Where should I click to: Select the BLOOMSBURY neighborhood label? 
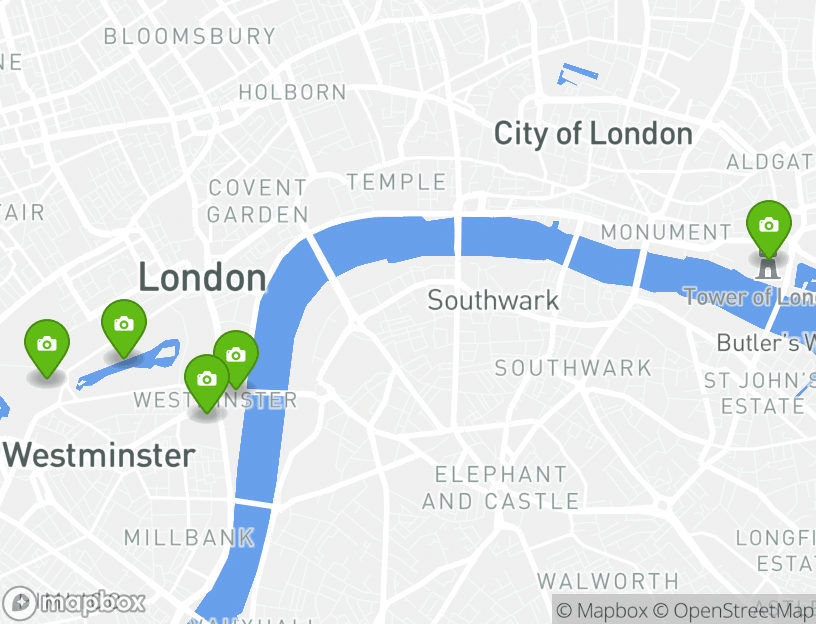[190, 36]
